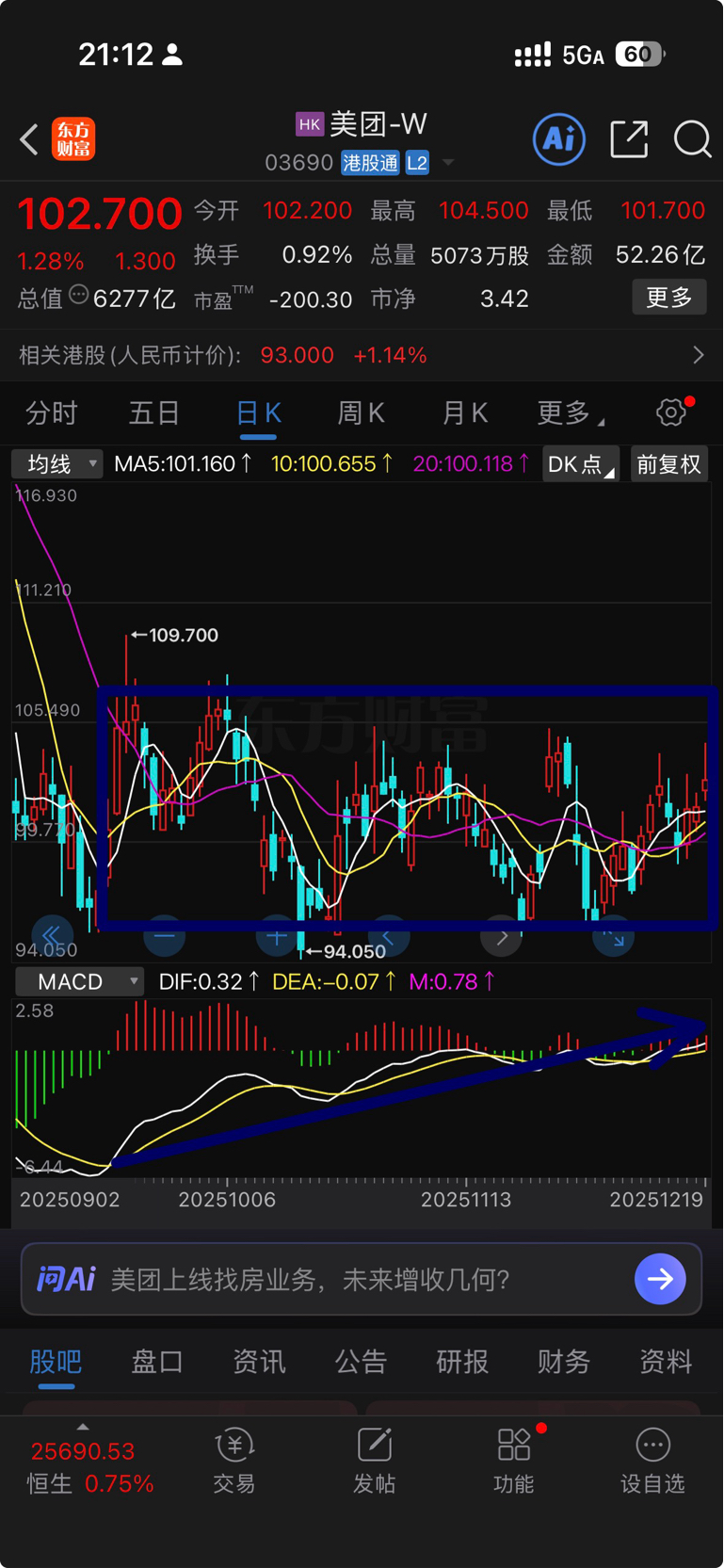Tap the DIF:0.32 value
The image size is (724, 1568).
coord(209,981)
